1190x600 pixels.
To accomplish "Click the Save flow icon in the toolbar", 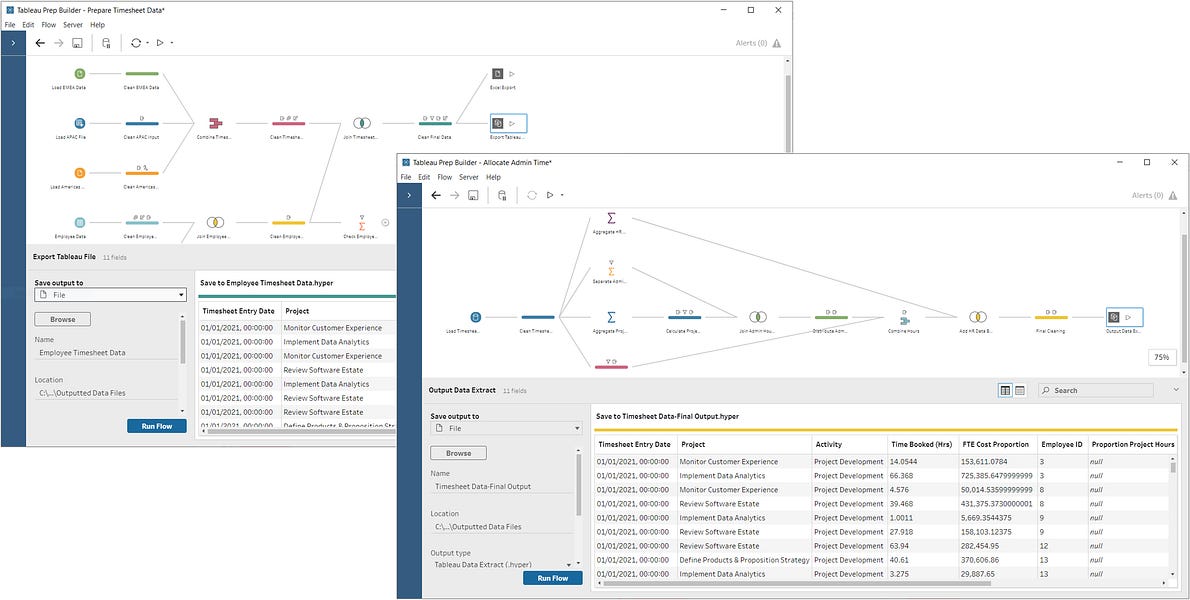I will tap(472, 195).
